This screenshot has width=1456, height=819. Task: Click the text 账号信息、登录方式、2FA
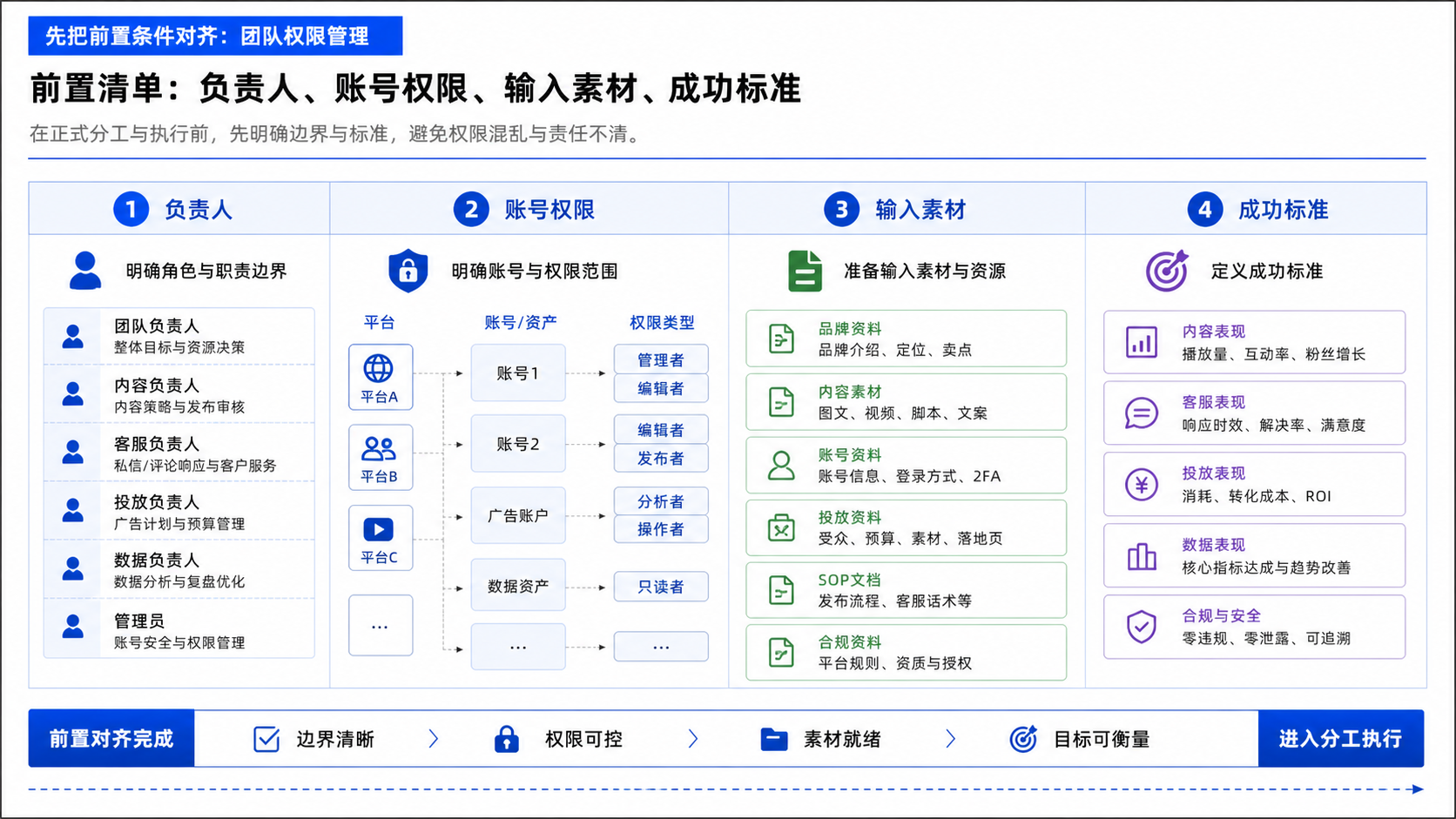909,476
